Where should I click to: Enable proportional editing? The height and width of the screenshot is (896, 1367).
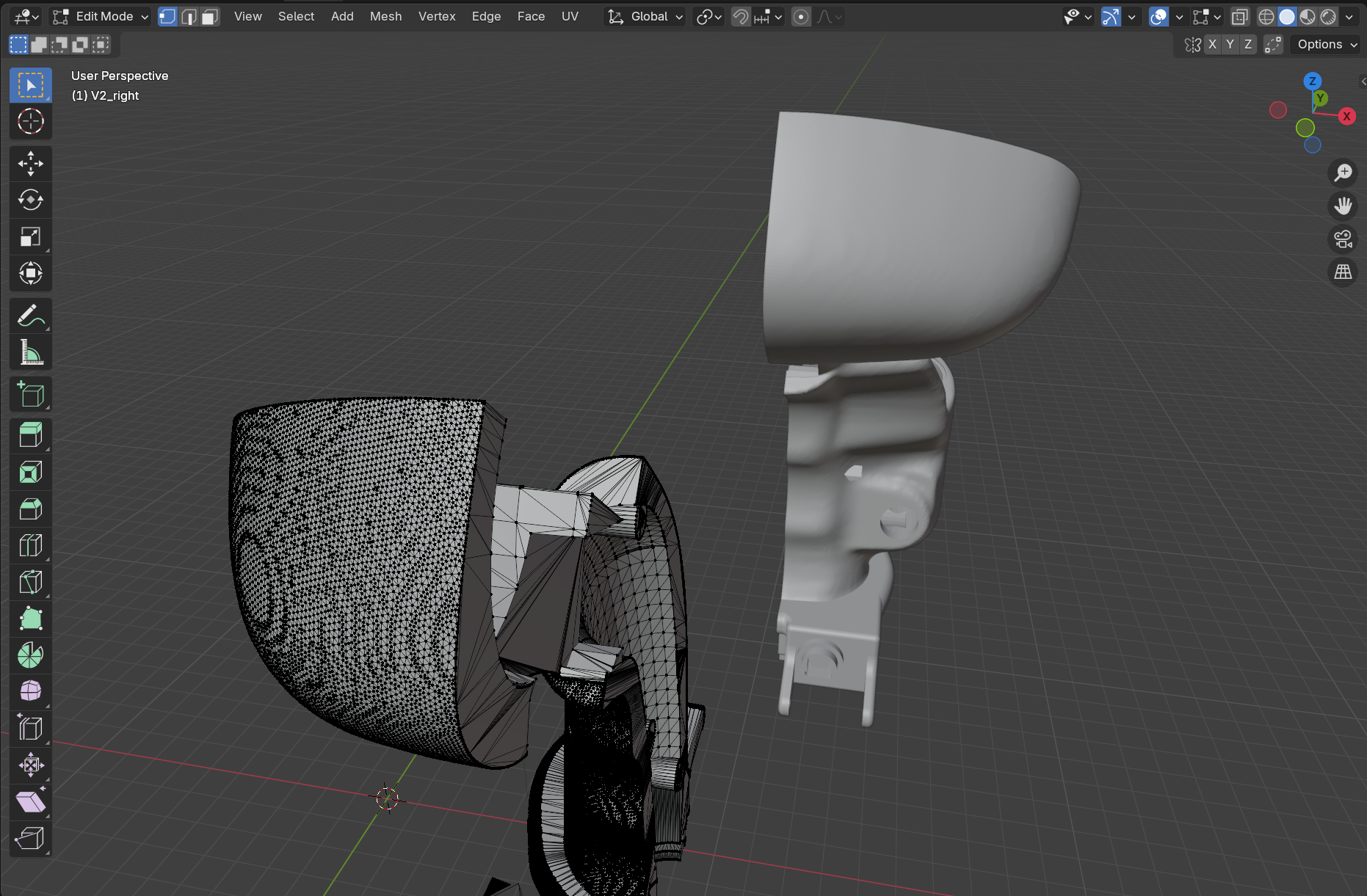801,17
